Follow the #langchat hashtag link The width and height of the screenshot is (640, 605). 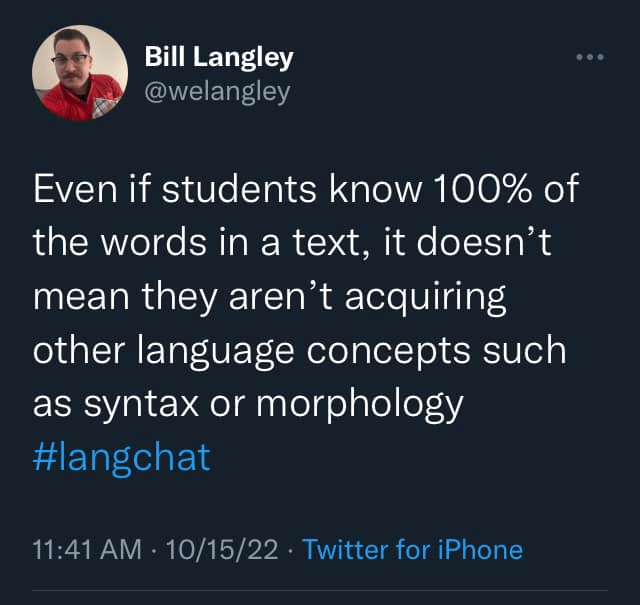point(121,457)
